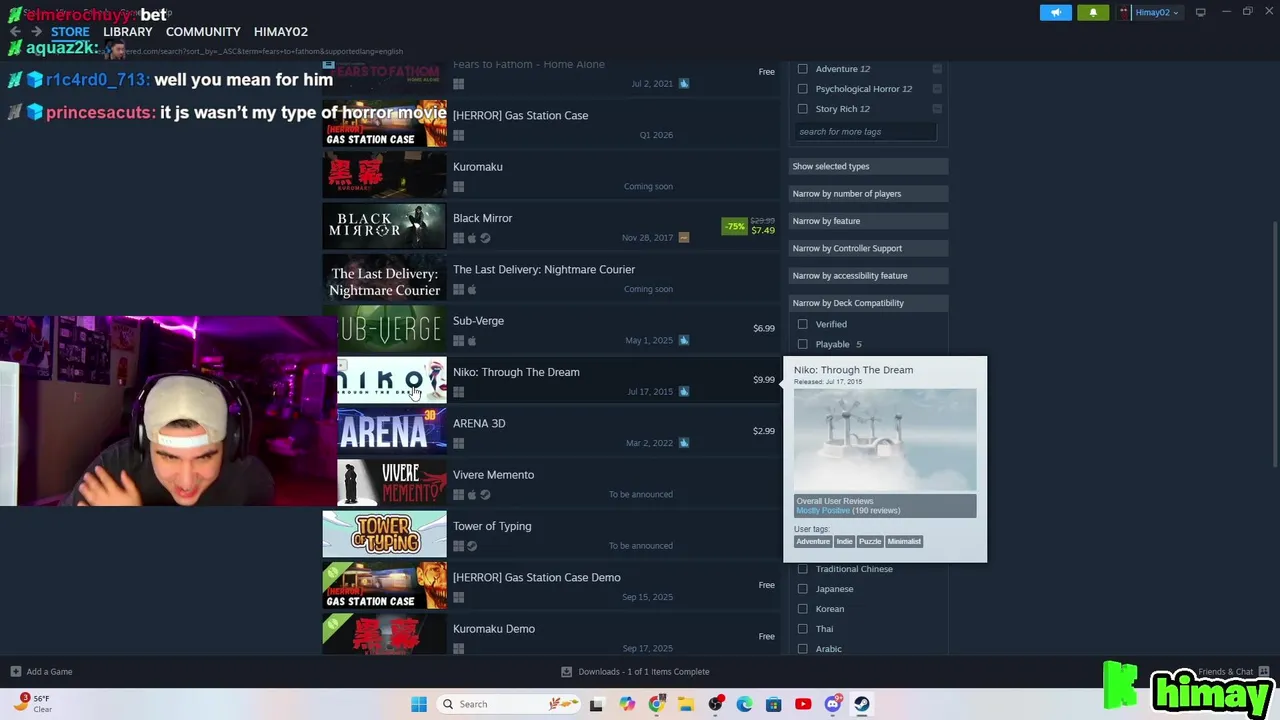Viewport: 1280px width, 720px height.
Task: Click the Tower of Typing thumbnail
Action: tap(384, 534)
